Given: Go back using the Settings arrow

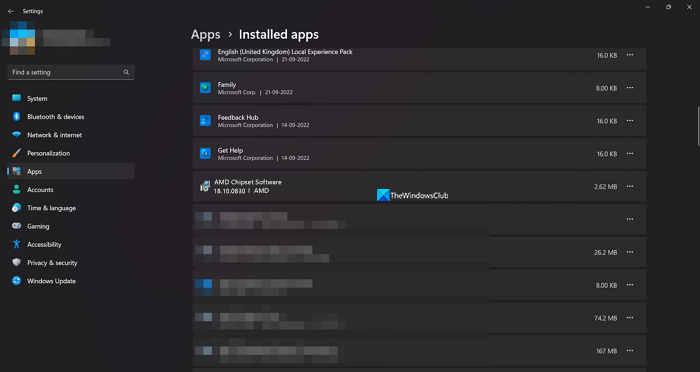Looking at the screenshot, I should (11, 11).
